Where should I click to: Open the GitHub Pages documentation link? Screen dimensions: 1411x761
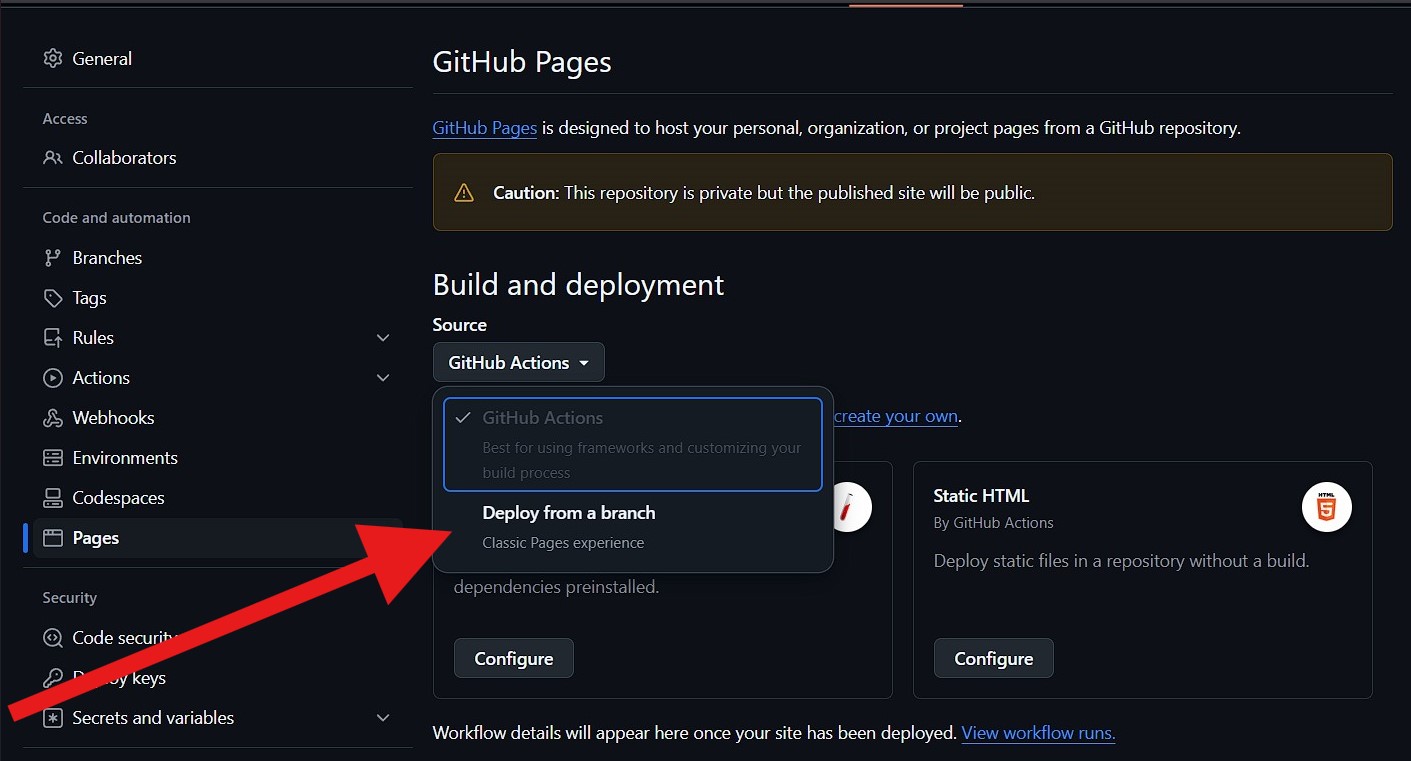[484, 127]
